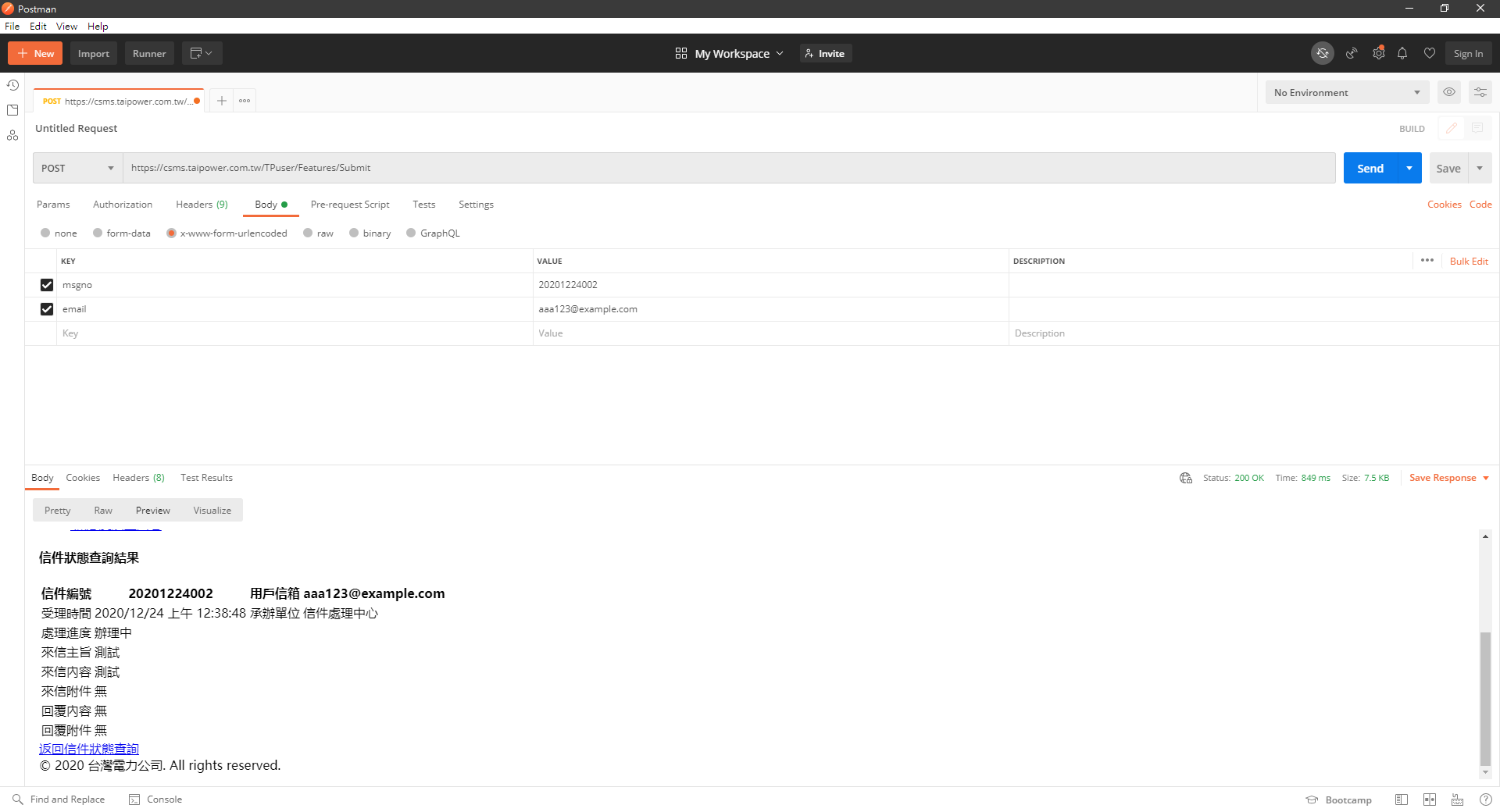Open the File menu
Screen dimensions: 1500x812
[x=12, y=26]
